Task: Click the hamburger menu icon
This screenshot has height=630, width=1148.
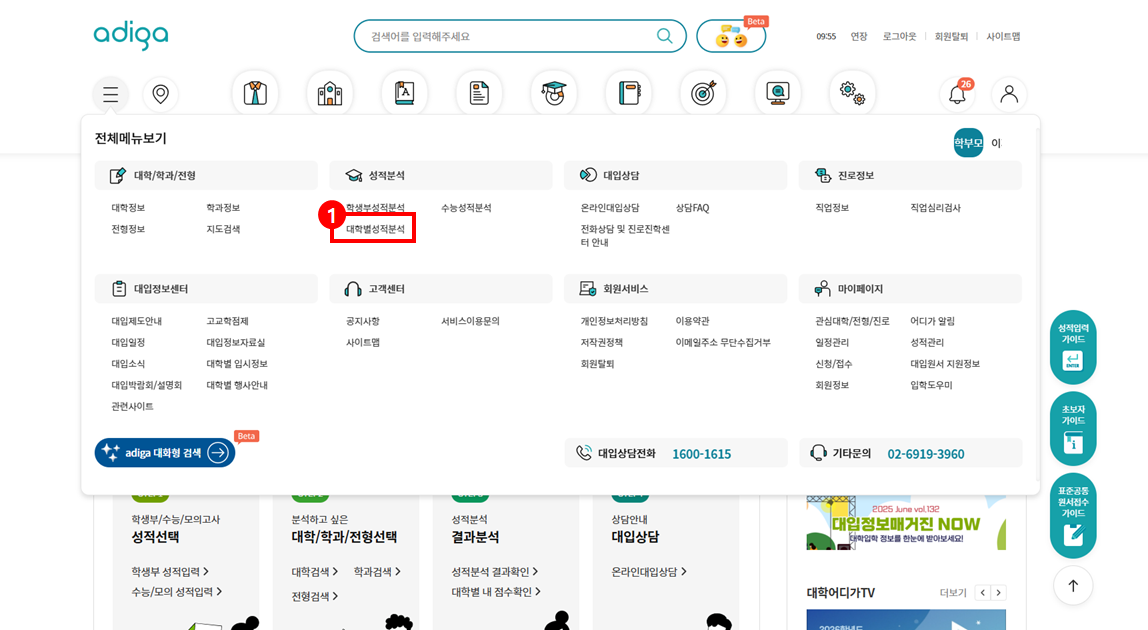Action: tap(111, 94)
